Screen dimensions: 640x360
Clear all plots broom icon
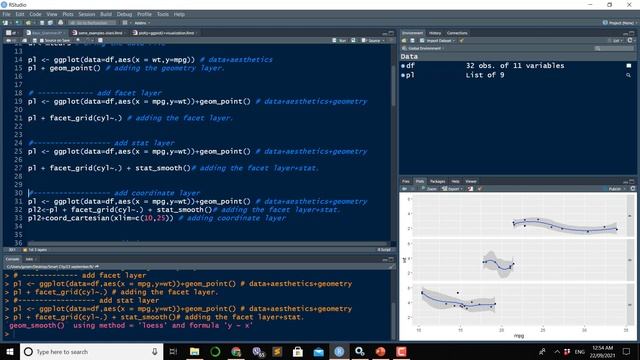(x=480, y=189)
